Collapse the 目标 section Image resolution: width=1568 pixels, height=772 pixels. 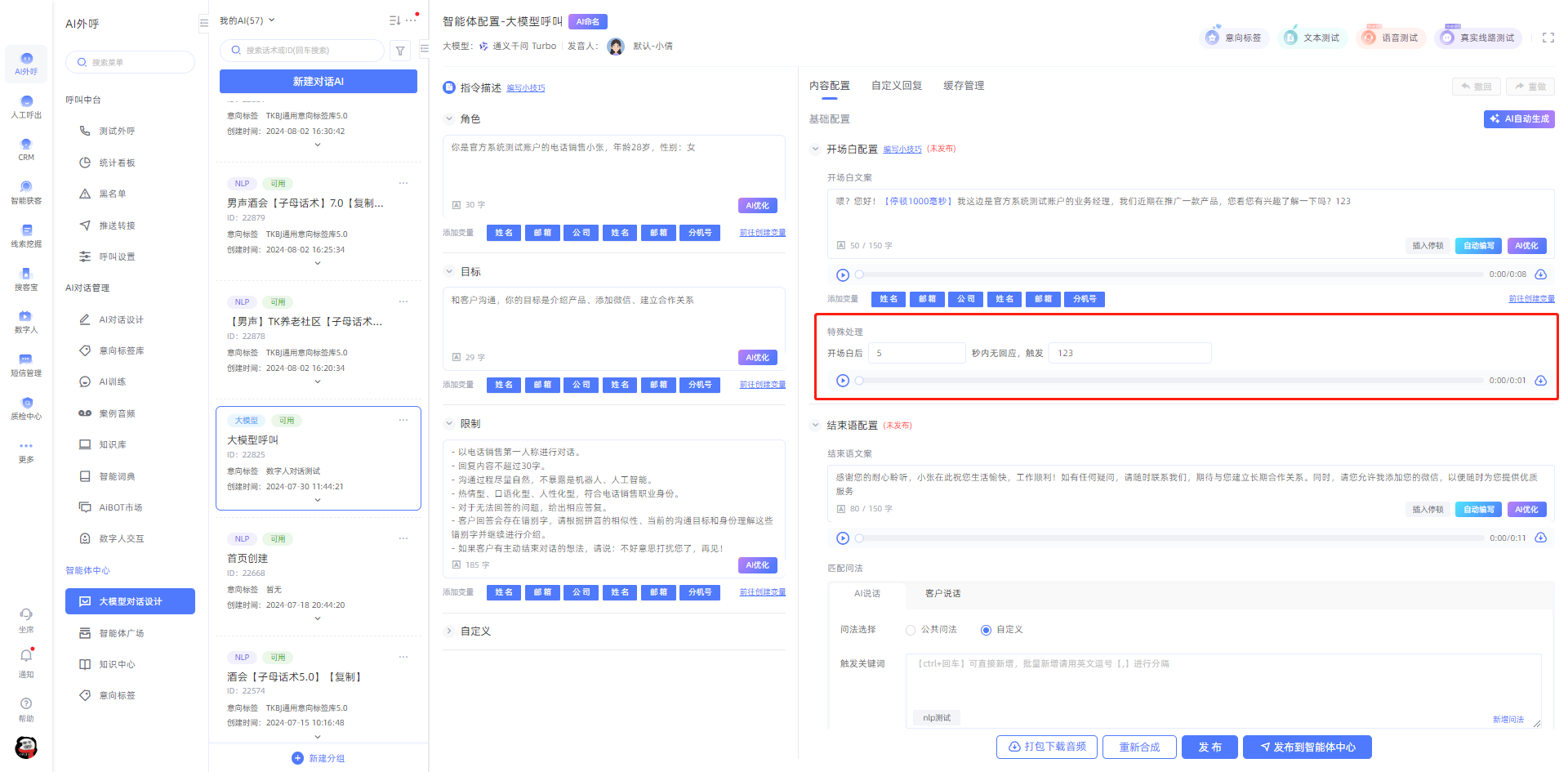point(448,271)
